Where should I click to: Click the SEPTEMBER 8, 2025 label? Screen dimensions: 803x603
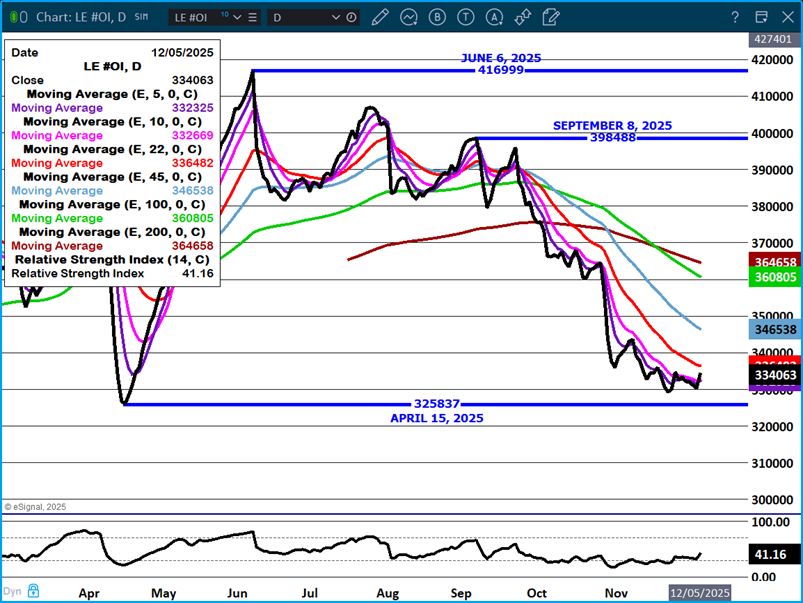click(612, 125)
